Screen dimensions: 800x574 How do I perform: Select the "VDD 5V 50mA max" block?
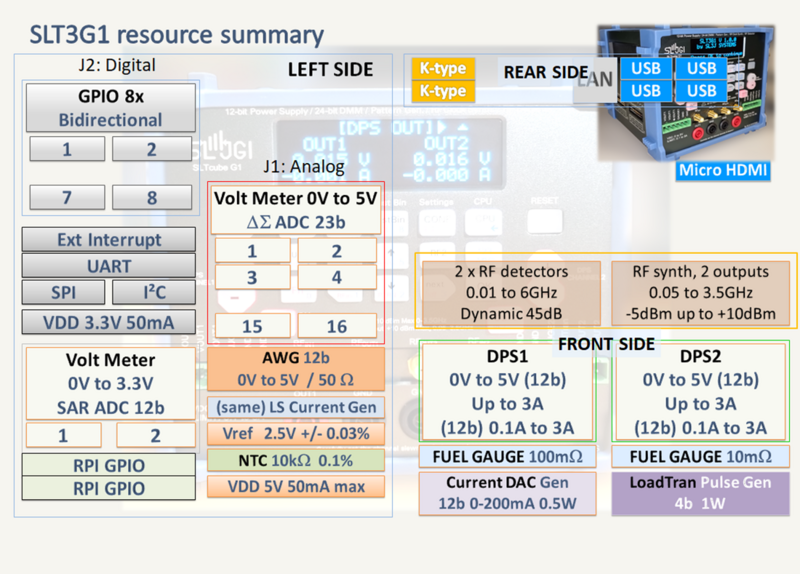(x=296, y=487)
